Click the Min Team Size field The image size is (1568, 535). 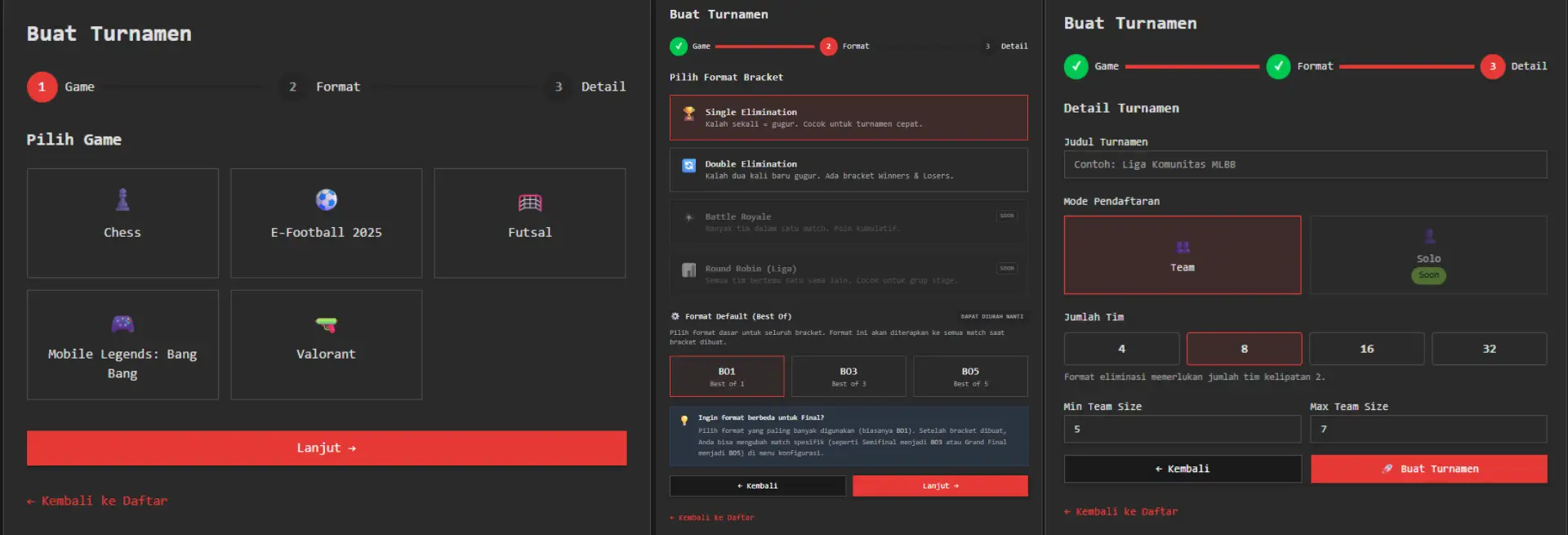pyautogui.click(x=1183, y=429)
